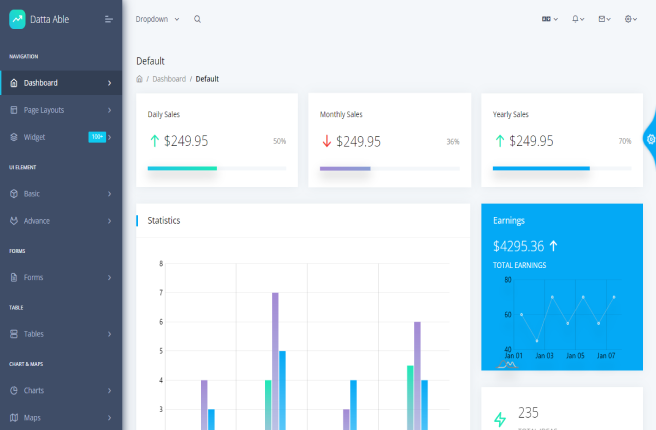
Task: Expand the Widget chevron
Action: (x=110, y=137)
